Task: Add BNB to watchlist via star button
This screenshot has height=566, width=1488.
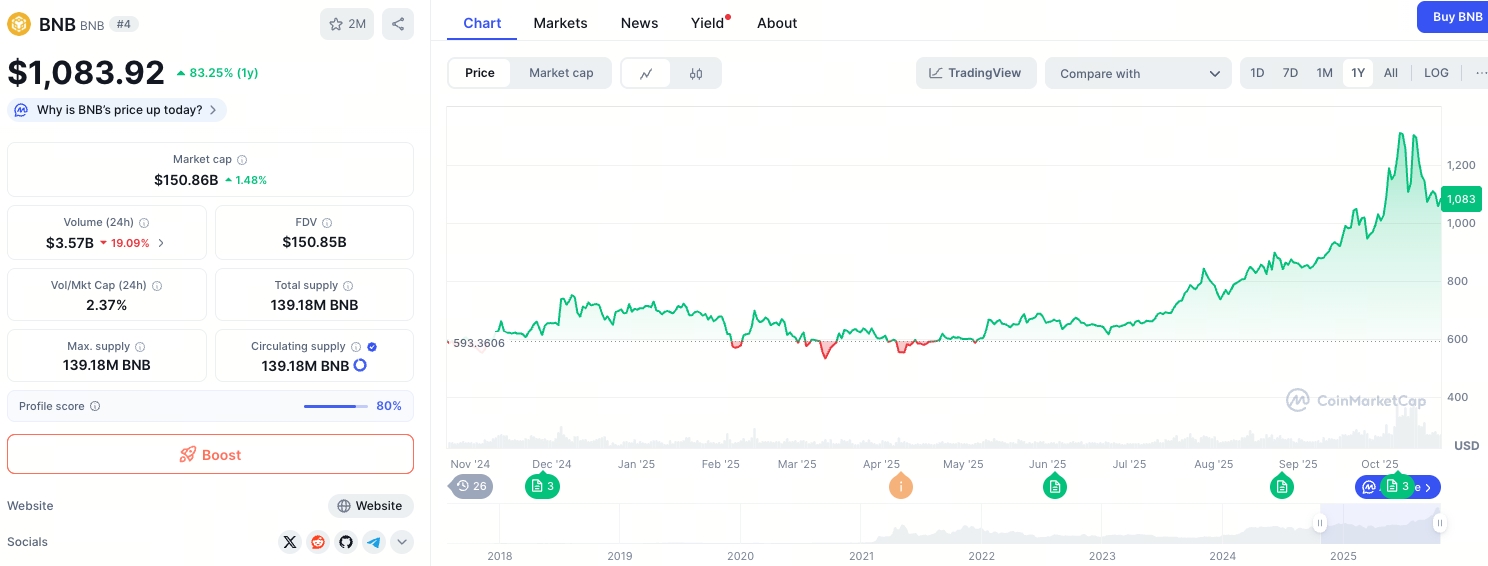Action: 347,24
